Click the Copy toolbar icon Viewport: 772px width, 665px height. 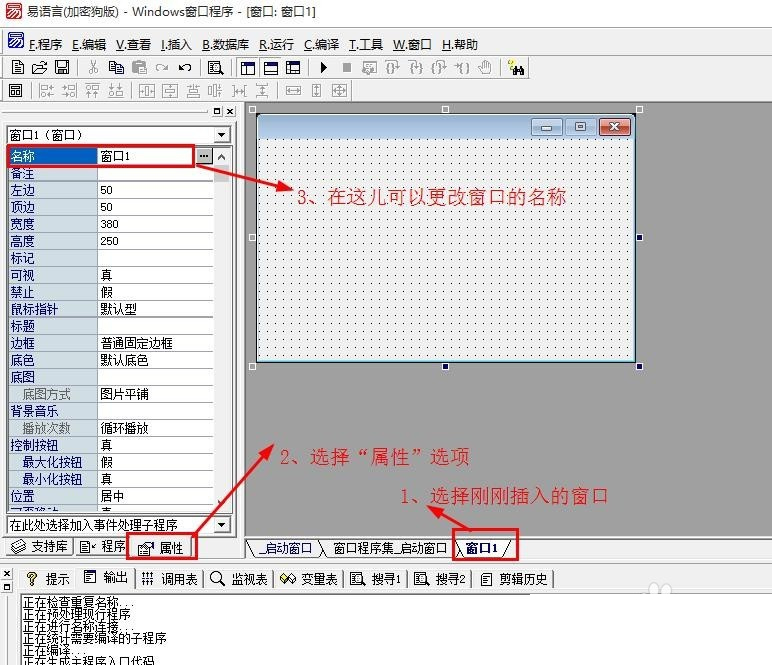tap(116, 67)
